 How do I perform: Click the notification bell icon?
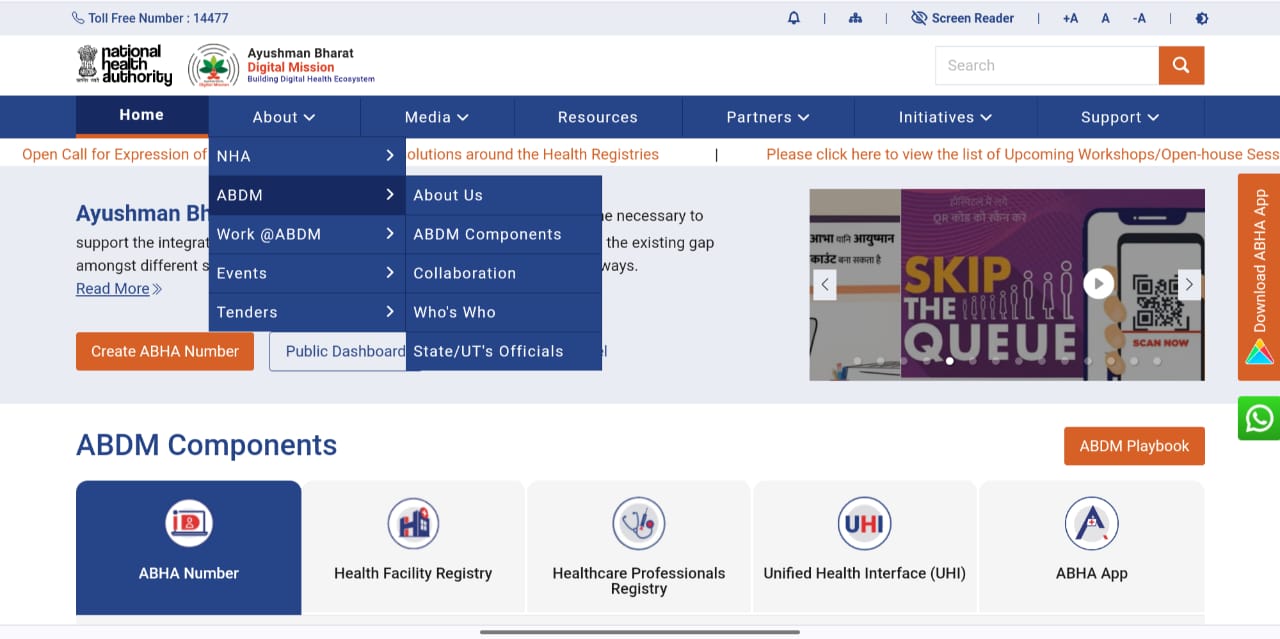click(794, 18)
